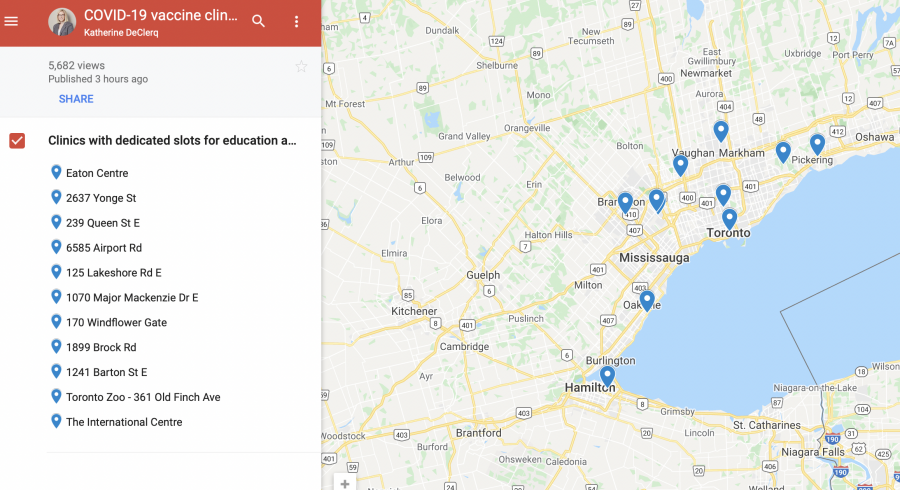This screenshot has width=900, height=490.
Task: Click the search magnifier icon
Action: (258, 21)
